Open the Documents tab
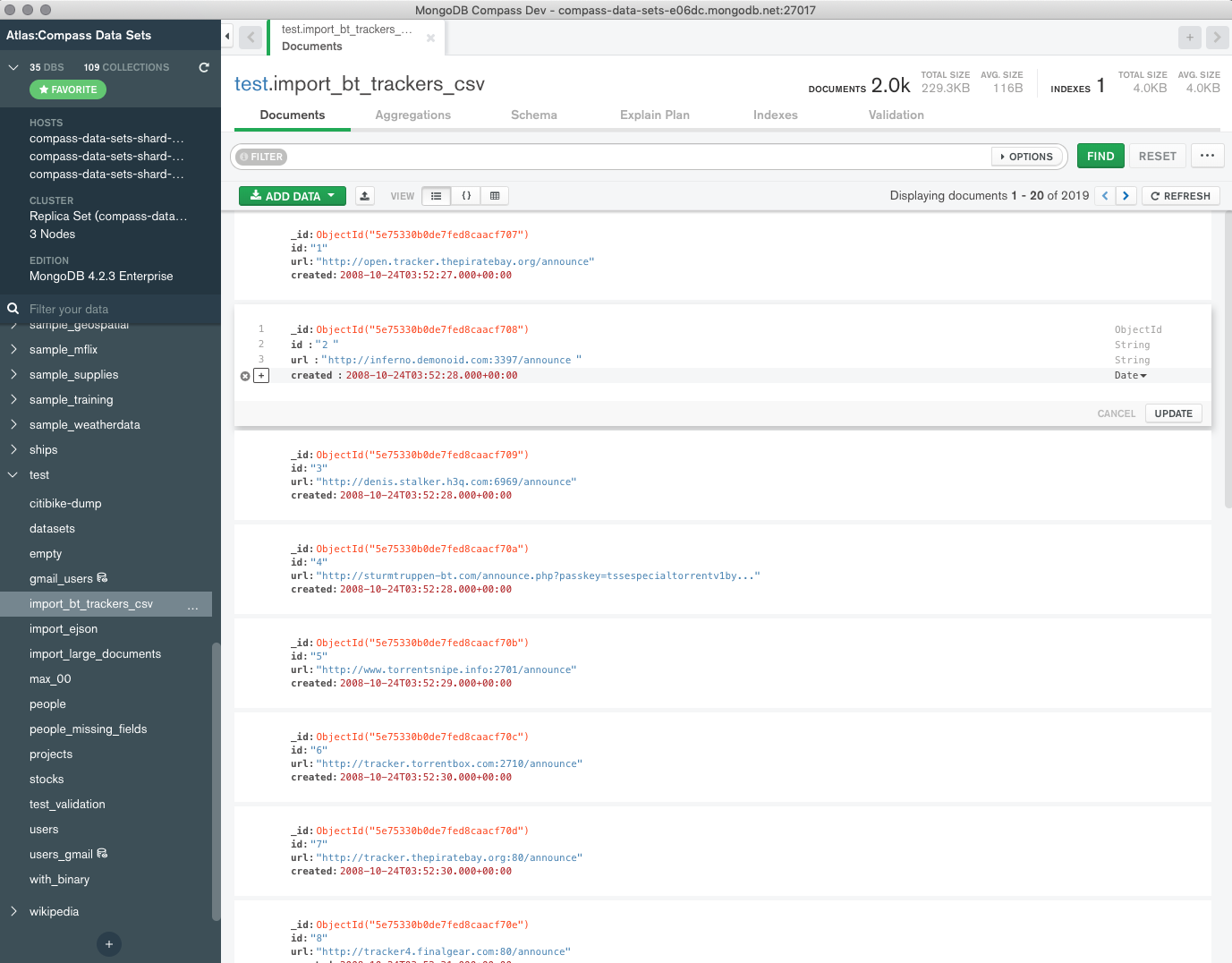Screen dimensions: 1232x963 click(x=293, y=115)
